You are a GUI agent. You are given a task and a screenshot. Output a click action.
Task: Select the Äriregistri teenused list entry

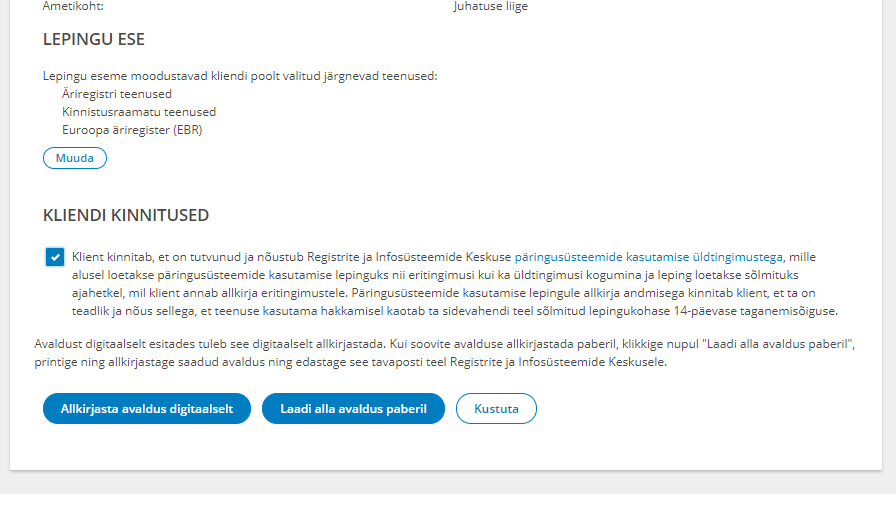(117, 94)
